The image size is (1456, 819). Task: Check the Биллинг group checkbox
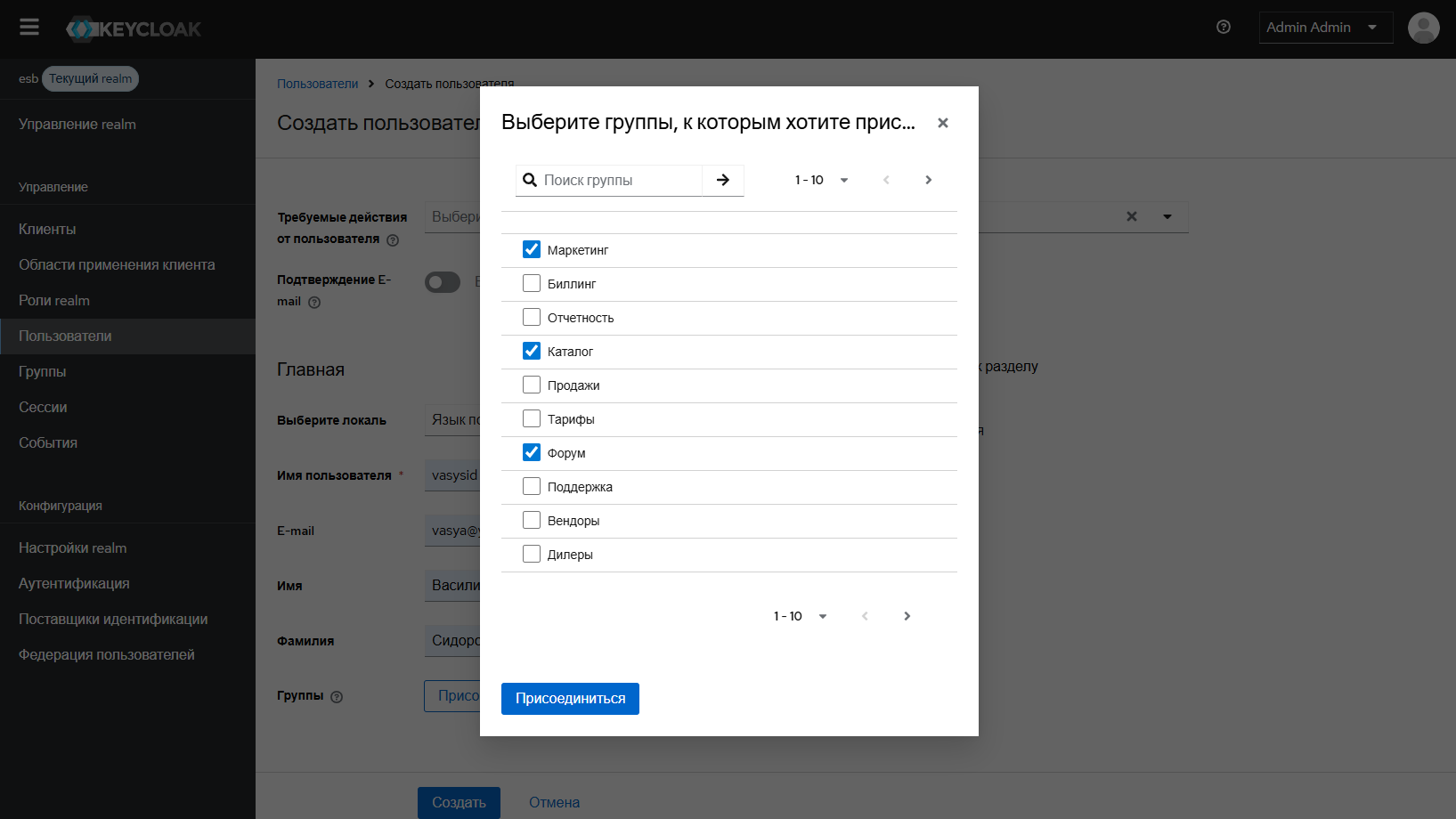tap(532, 284)
